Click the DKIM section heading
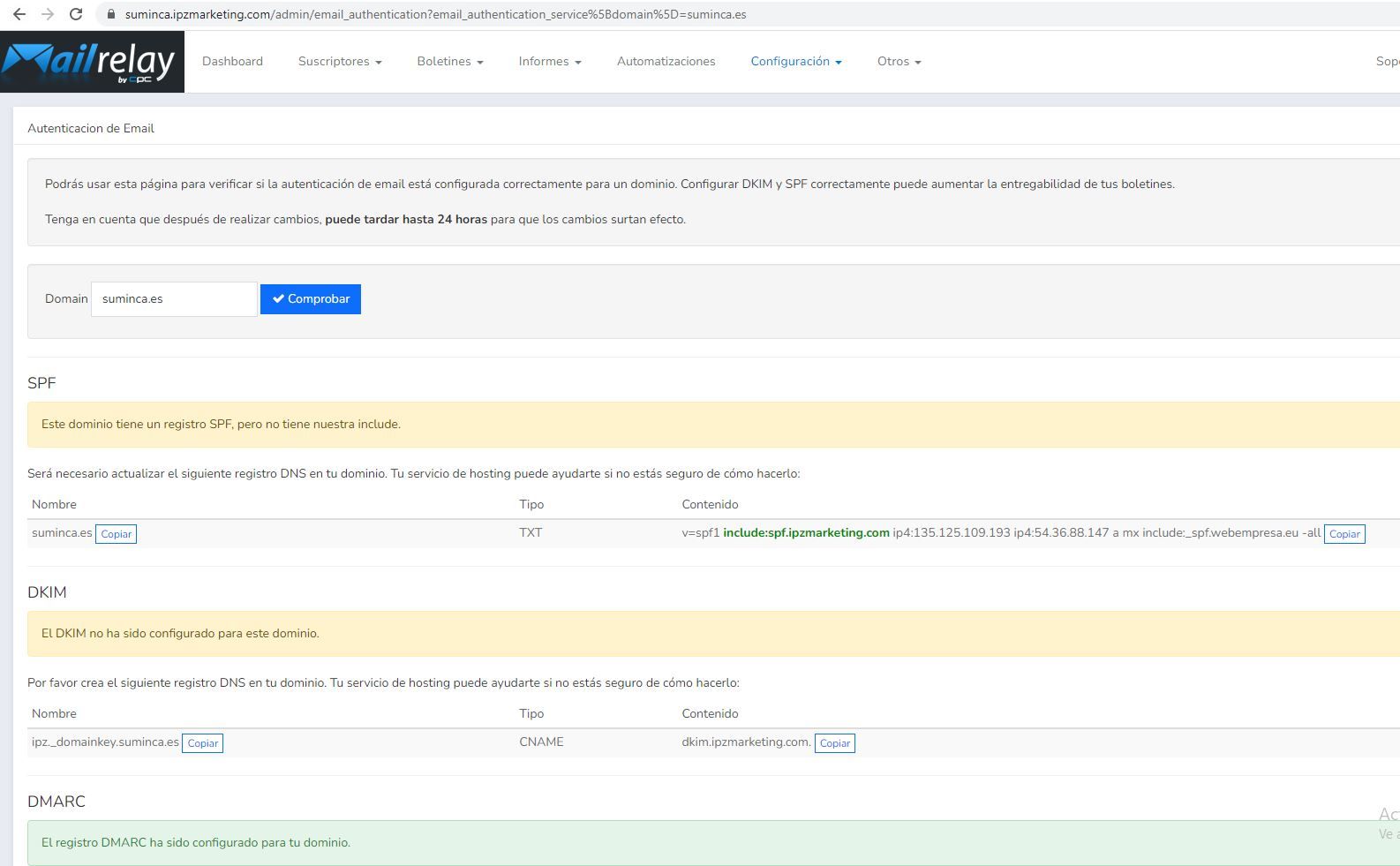 click(47, 592)
